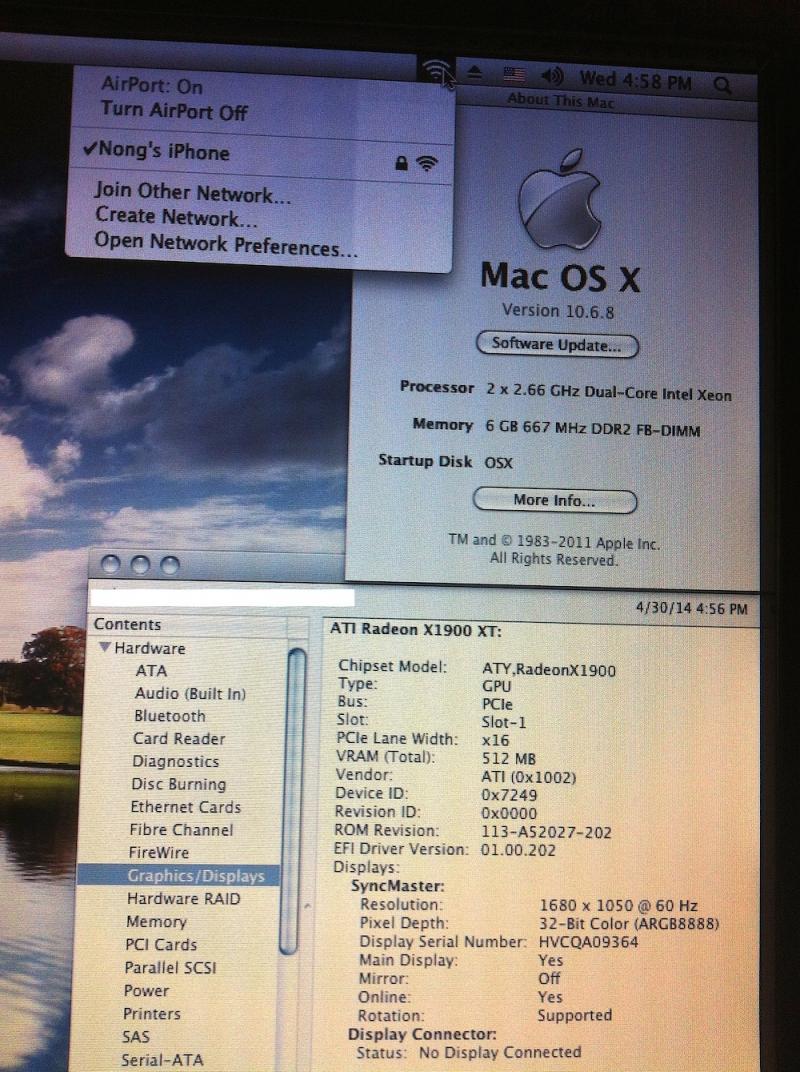This screenshot has height=1072, width=800.
Task: Click the Contents list scrollbar thumb
Action: click(x=295, y=800)
